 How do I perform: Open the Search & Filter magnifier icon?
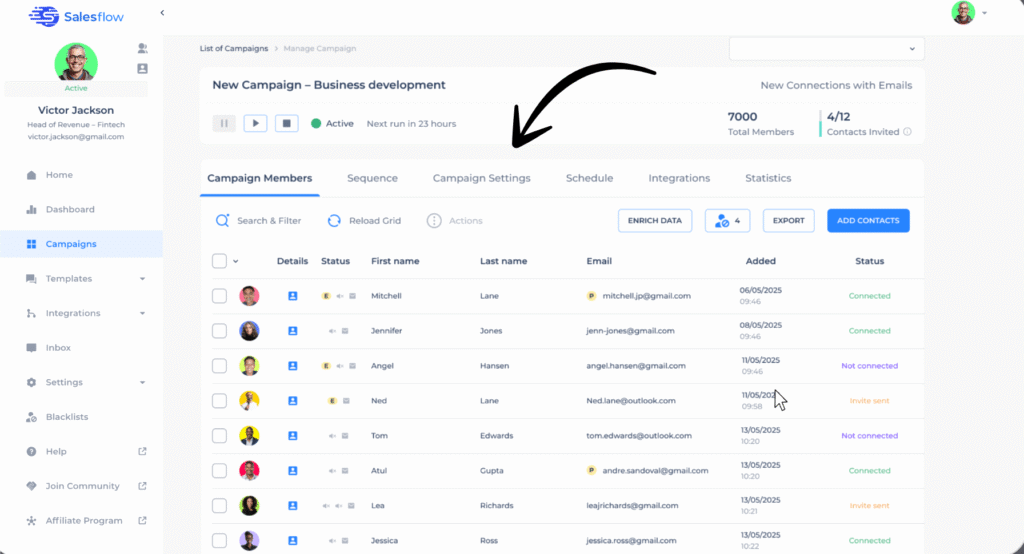pos(222,220)
